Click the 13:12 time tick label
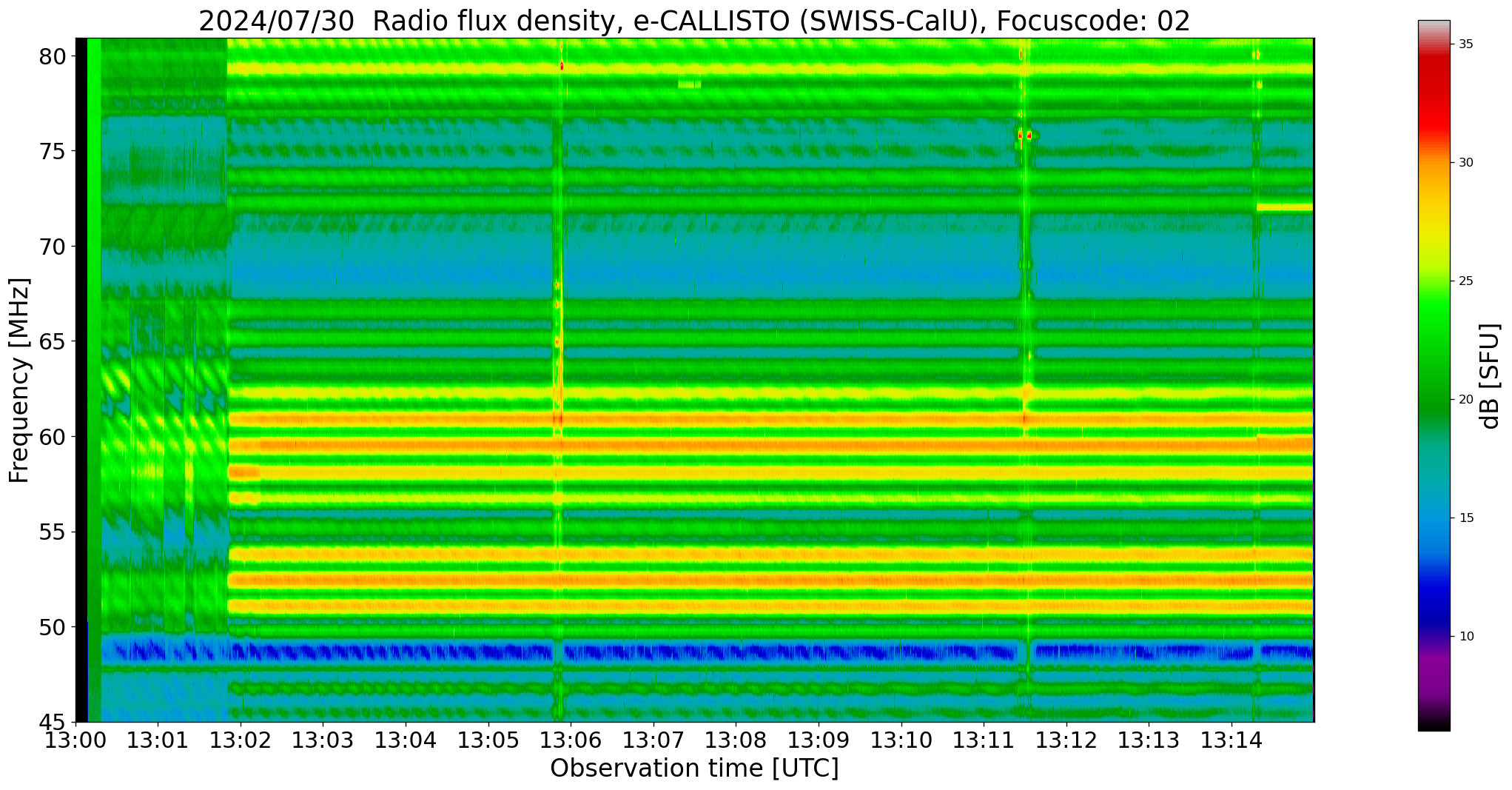Viewport: 1512px width, 790px height. click(x=1066, y=740)
